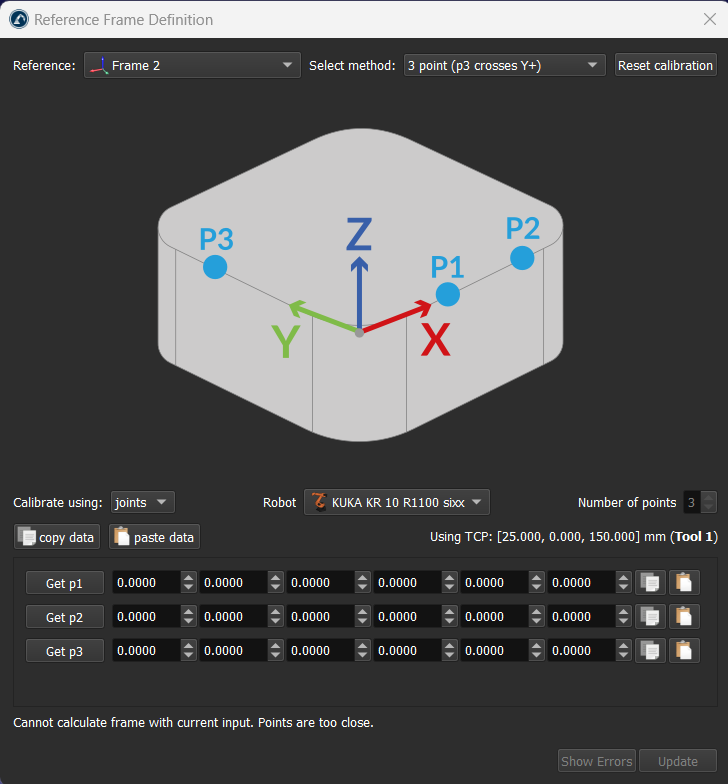728x784 pixels.
Task: Click the copy icon on the p1 row
Action: coord(650,583)
